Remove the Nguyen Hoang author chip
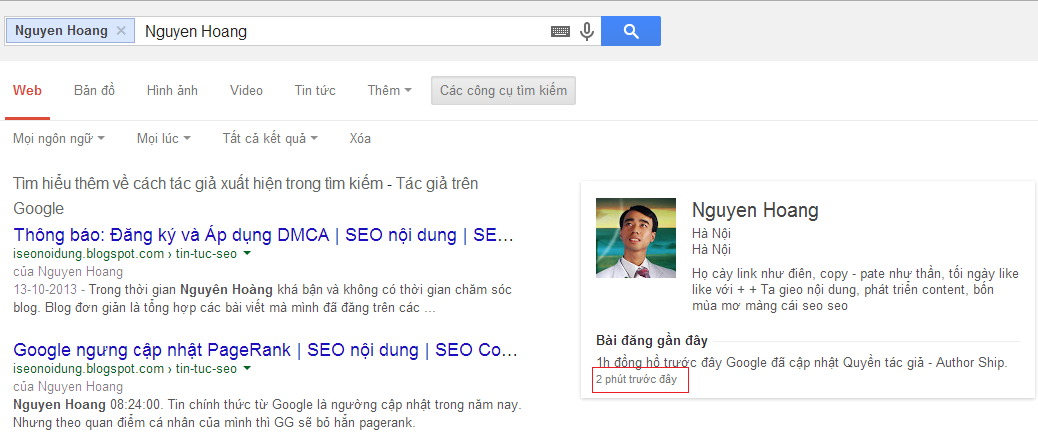 [121, 31]
